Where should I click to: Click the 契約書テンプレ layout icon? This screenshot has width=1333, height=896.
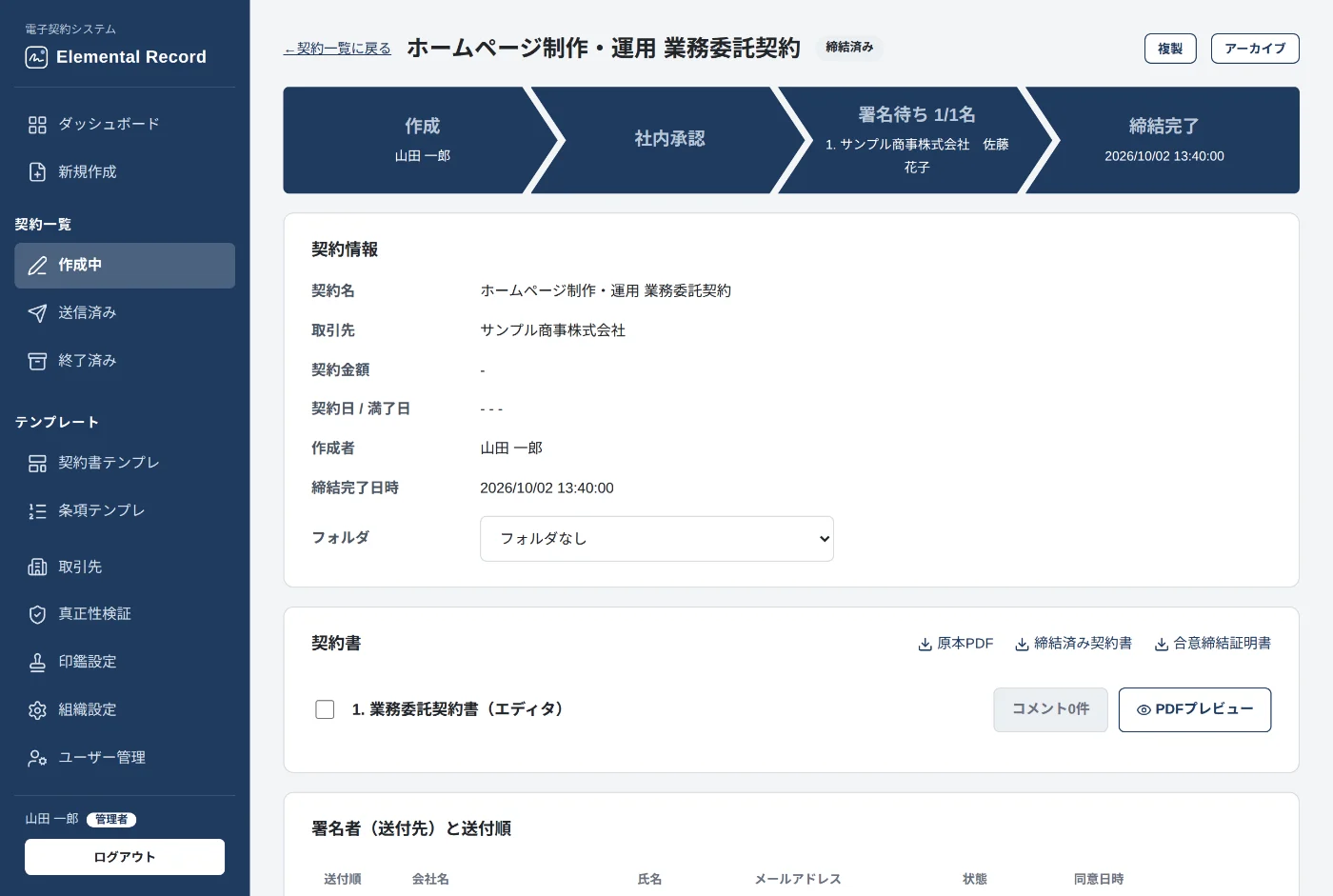tap(37, 464)
